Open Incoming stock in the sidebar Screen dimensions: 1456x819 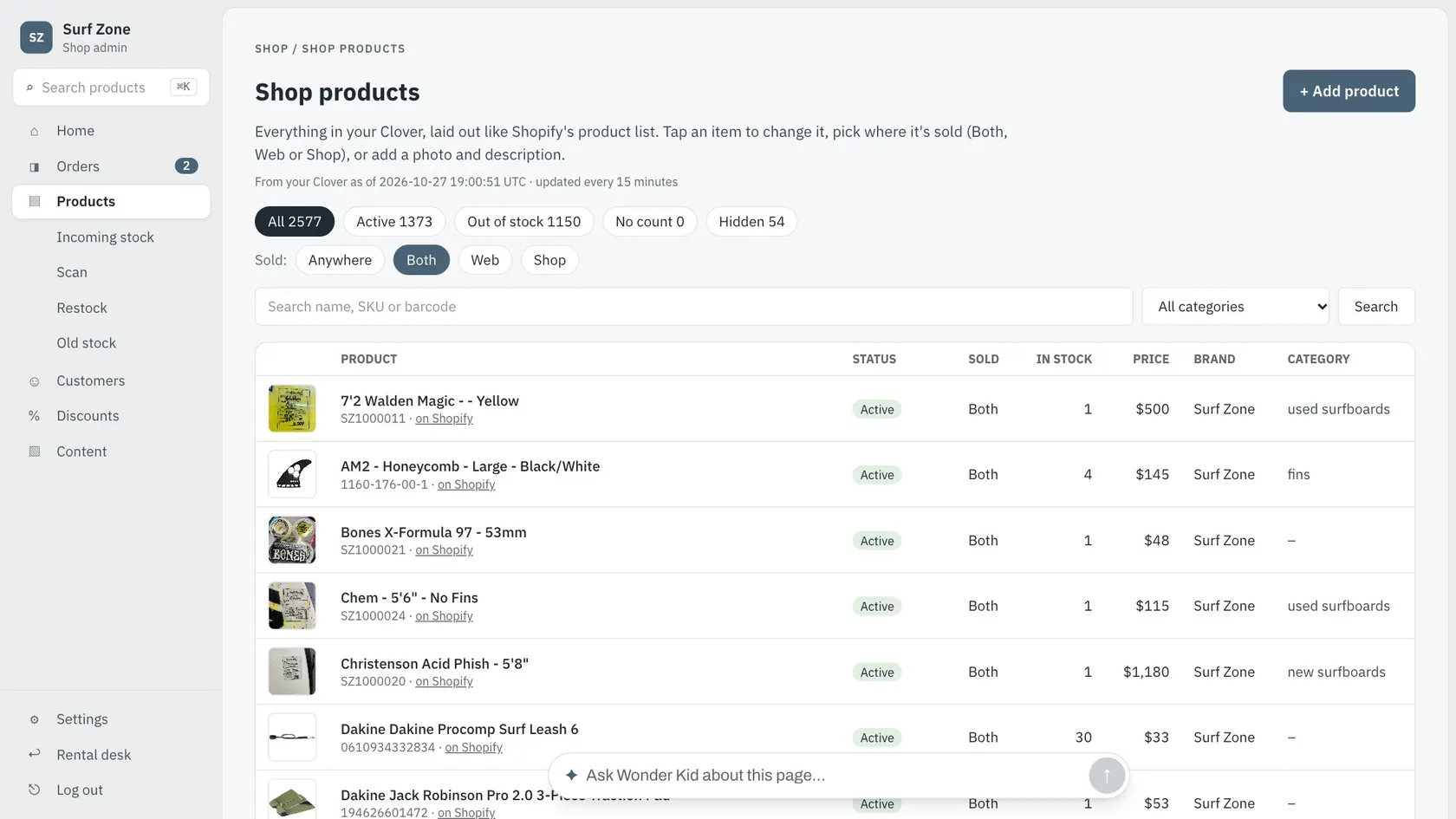tap(105, 237)
